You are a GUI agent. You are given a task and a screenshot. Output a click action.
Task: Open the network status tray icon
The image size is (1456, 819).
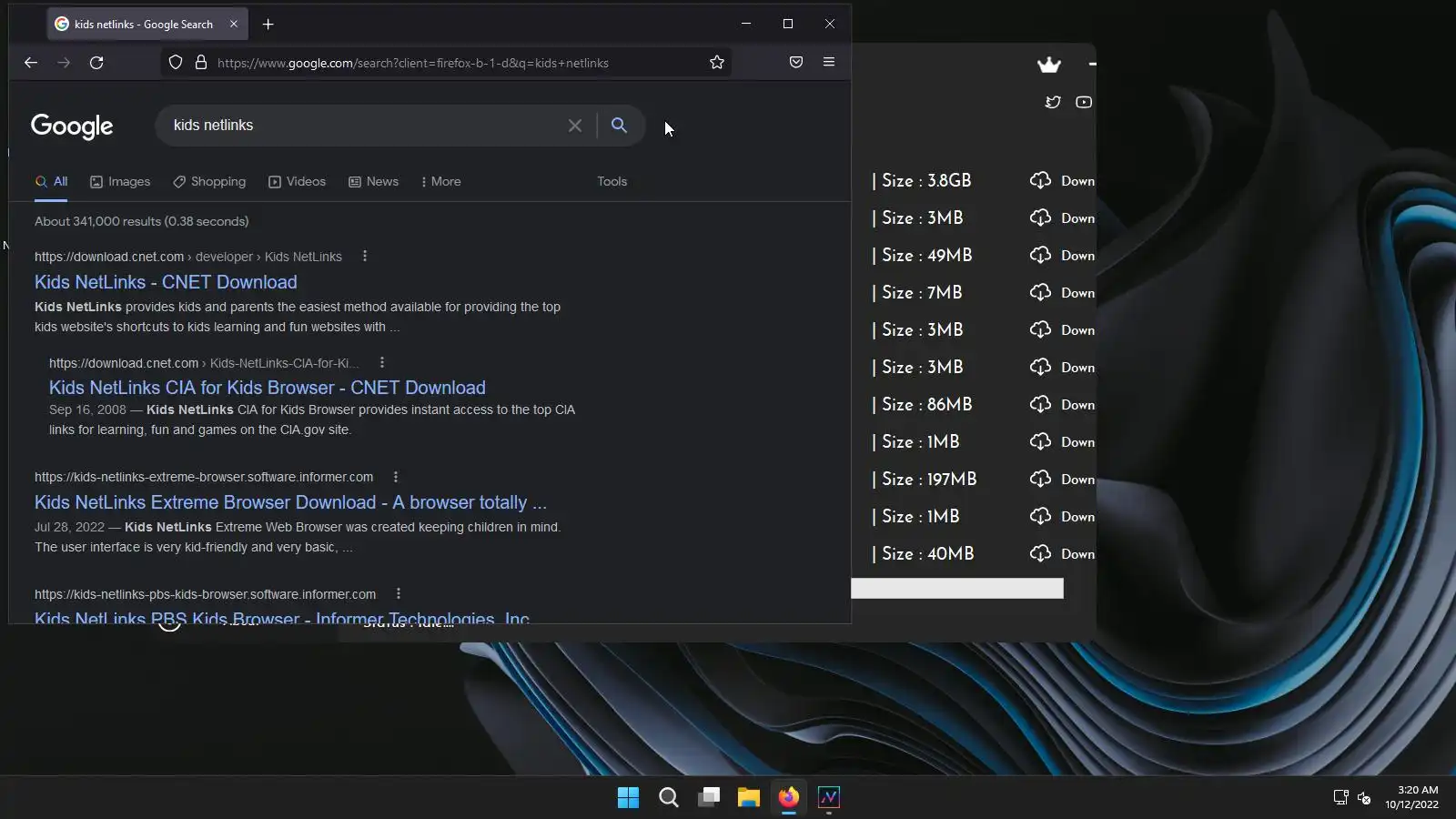click(1340, 798)
